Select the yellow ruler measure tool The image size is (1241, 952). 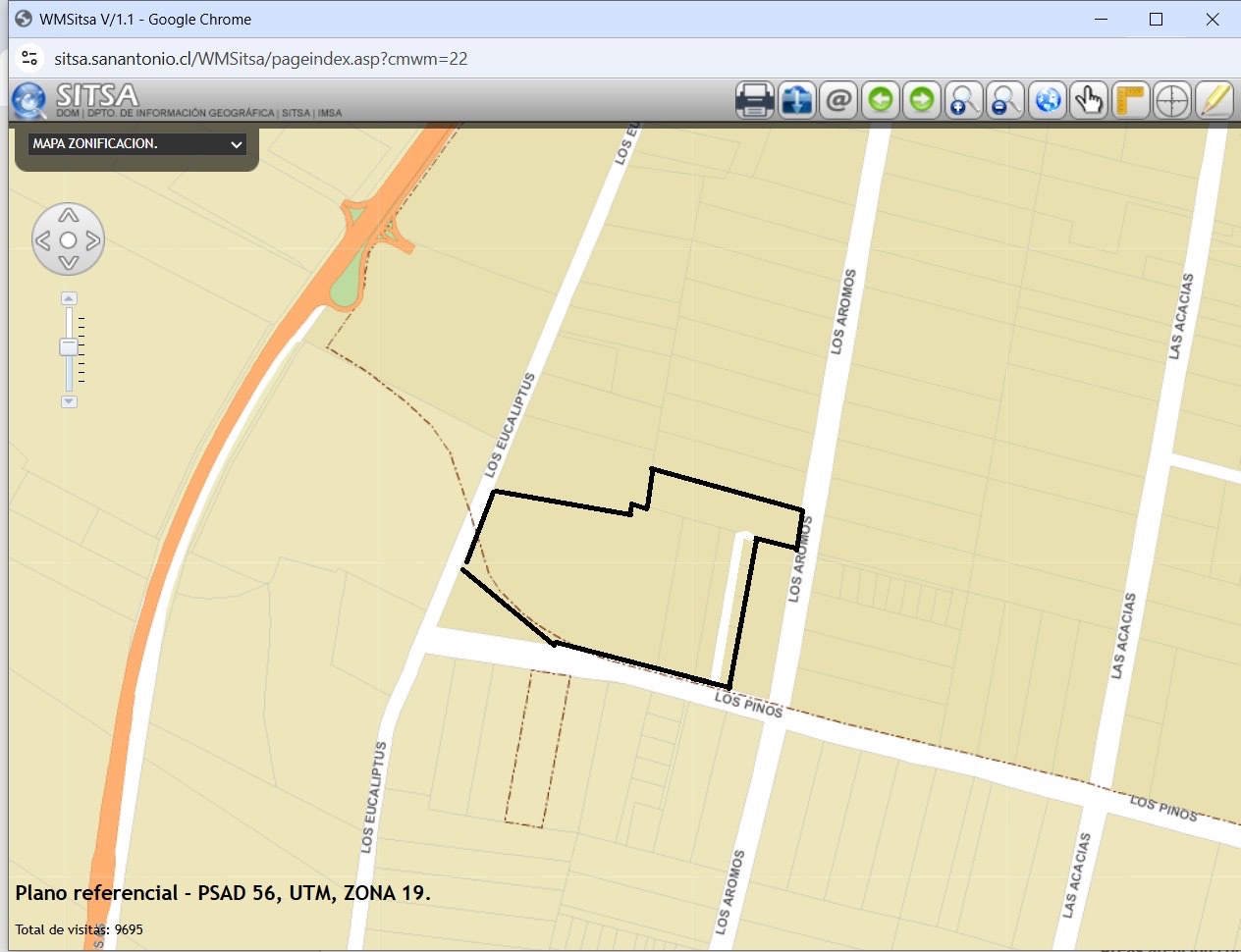tap(1131, 100)
